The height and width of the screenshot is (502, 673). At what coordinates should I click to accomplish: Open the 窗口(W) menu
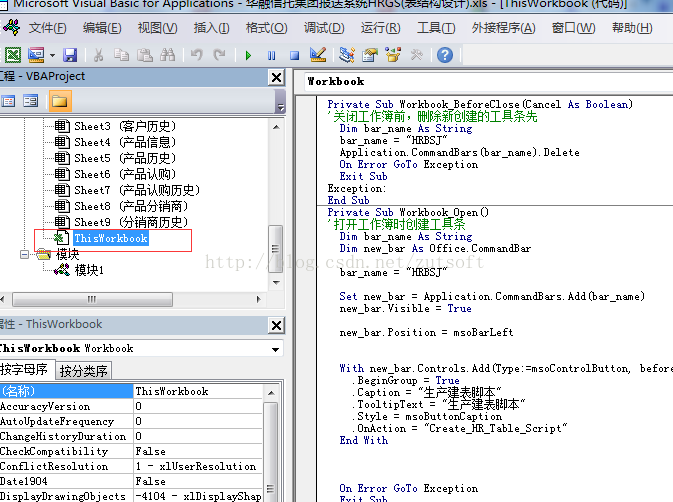[x=573, y=28]
